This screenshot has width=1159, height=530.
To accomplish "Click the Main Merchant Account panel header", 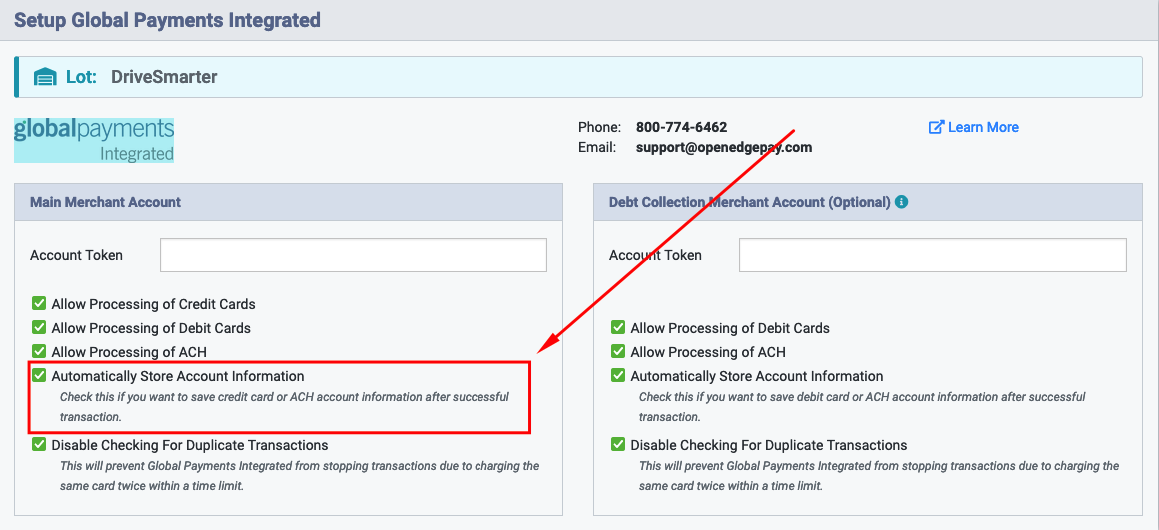I will (x=288, y=202).
